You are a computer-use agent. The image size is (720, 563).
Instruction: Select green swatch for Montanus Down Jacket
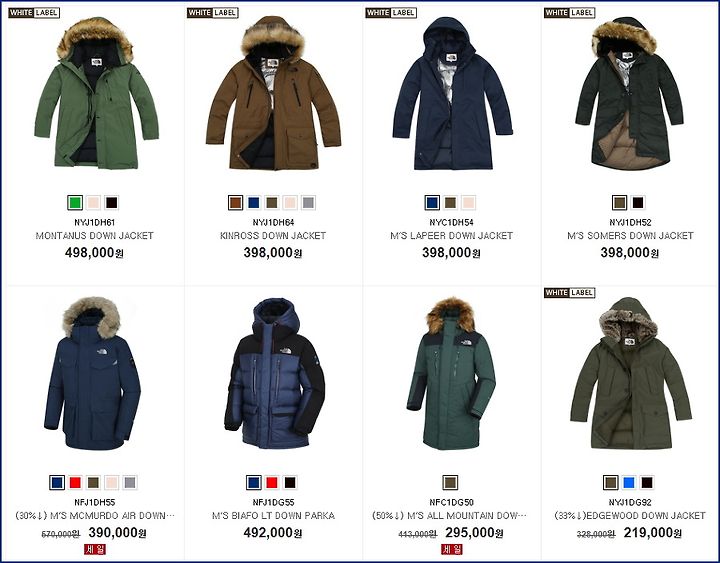pos(75,203)
